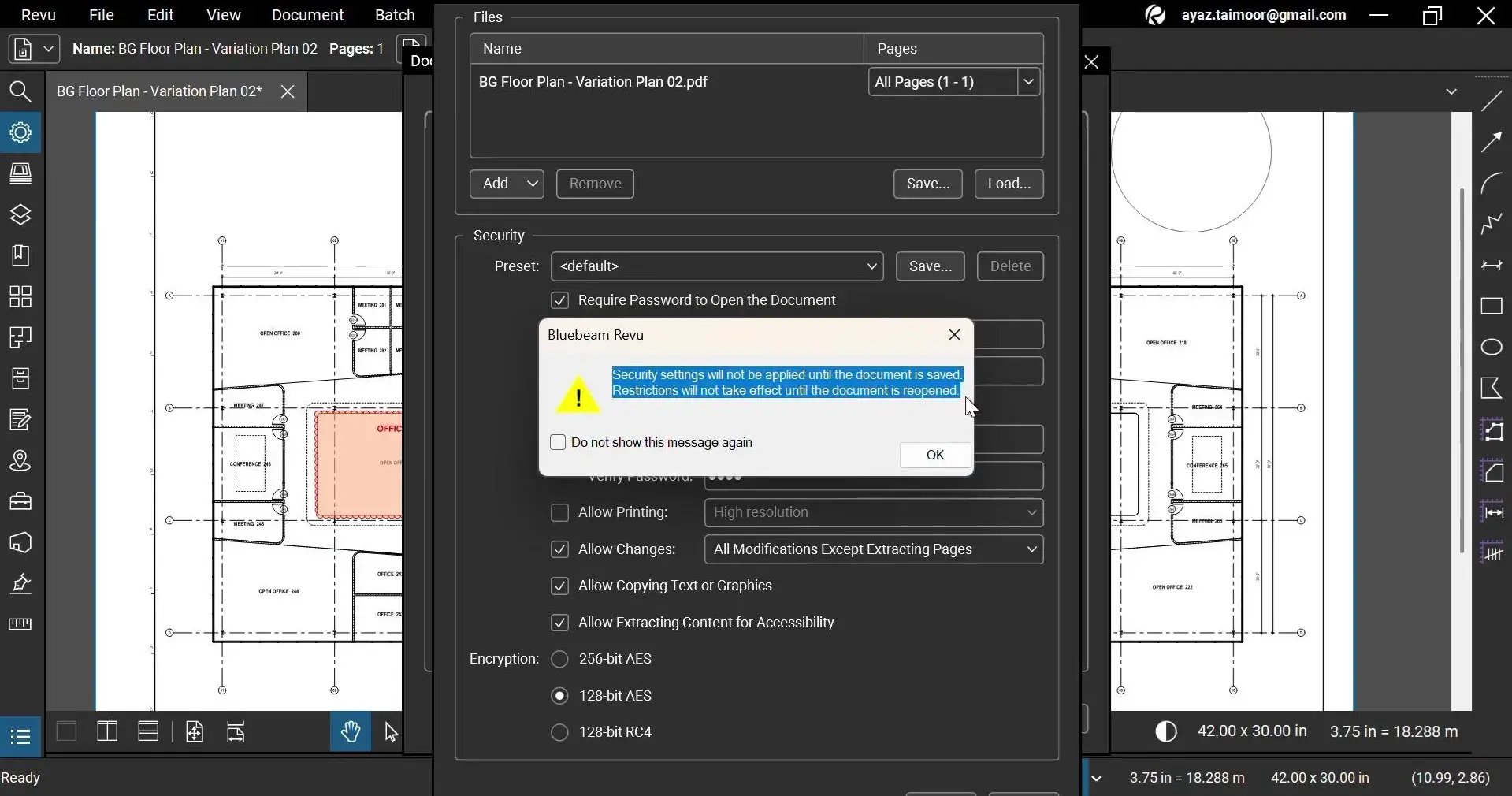Select BG Floor Plan - Variation Plan 02.pdf row
The height and width of the screenshot is (796, 1512).
[x=756, y=82]
